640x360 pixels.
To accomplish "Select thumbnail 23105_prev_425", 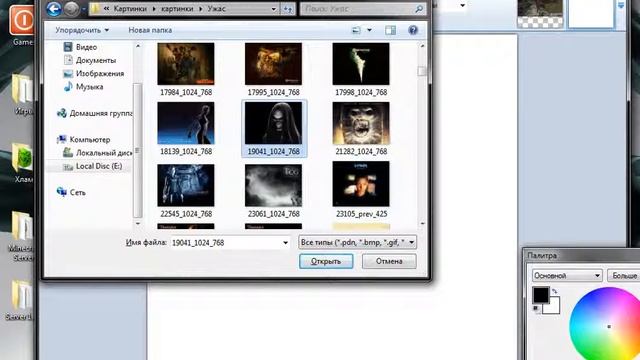I will [361, 190].
